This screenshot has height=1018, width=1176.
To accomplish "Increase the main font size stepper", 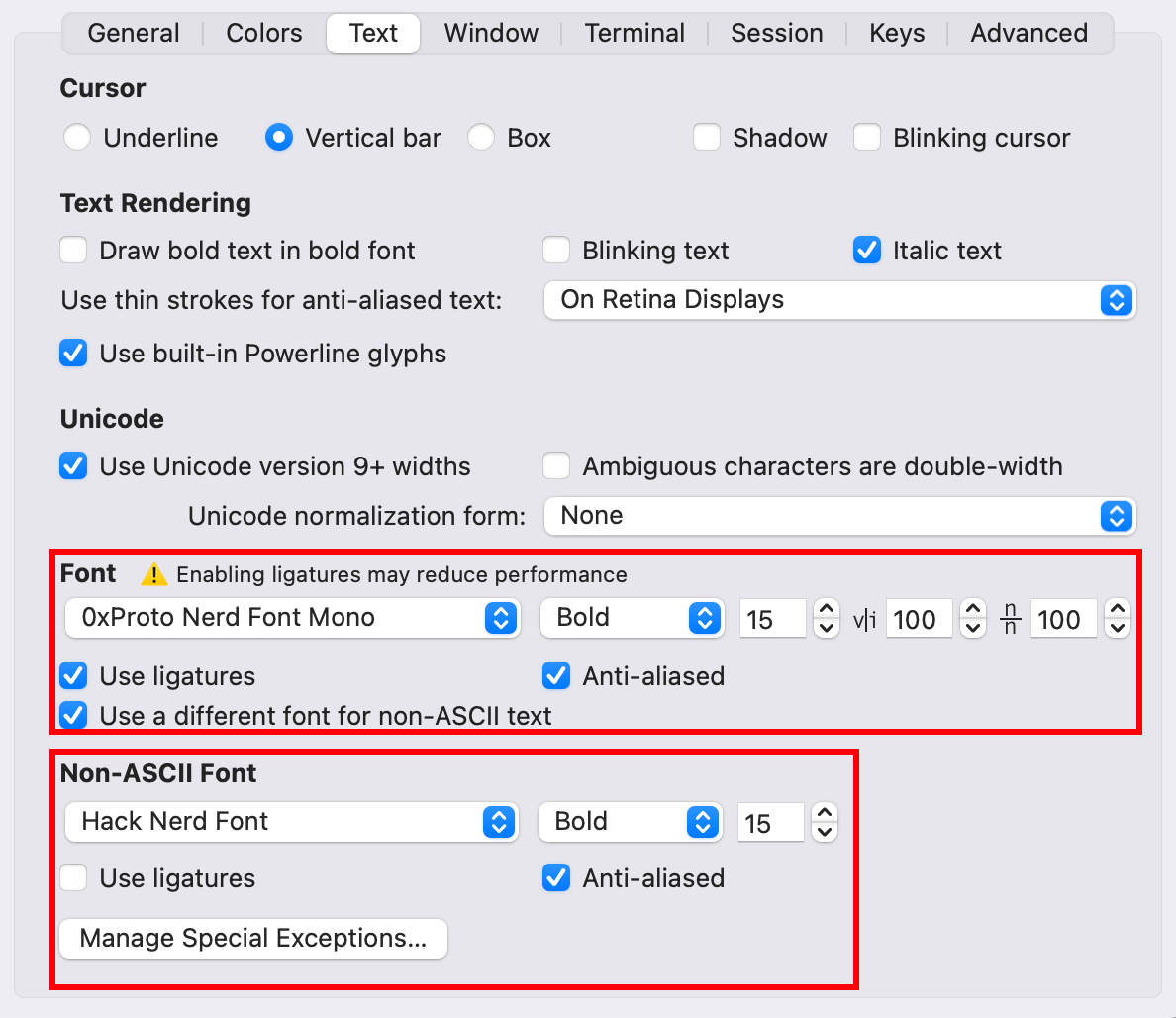I will tap(826, 609).
